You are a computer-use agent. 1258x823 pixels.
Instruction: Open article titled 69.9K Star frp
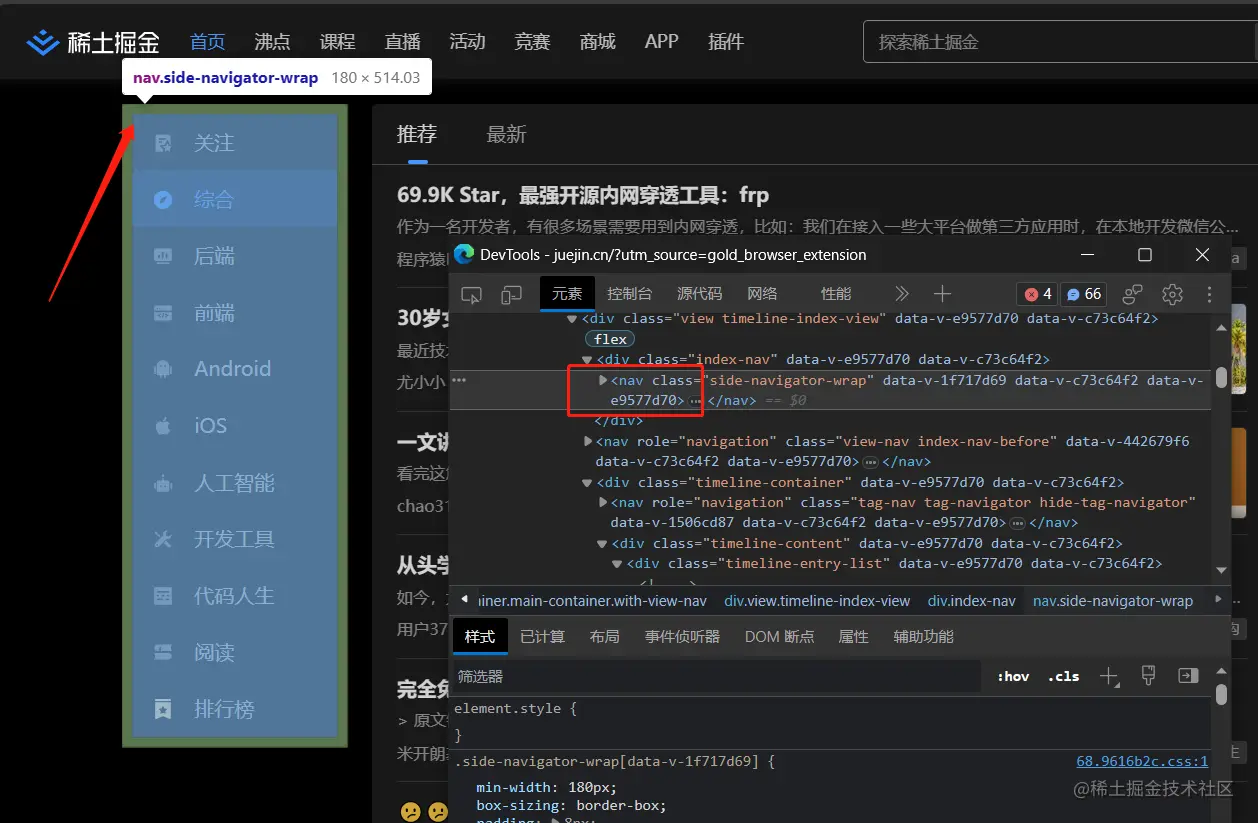pyautogui.click(x=583, y=195)
